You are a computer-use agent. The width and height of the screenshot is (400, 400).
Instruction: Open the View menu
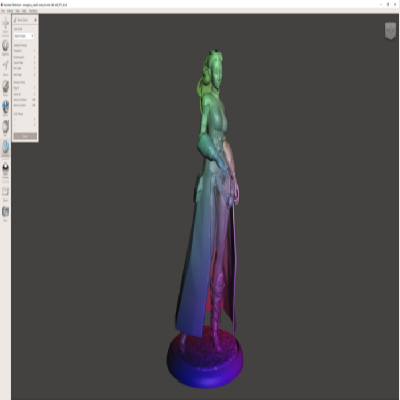18,11
